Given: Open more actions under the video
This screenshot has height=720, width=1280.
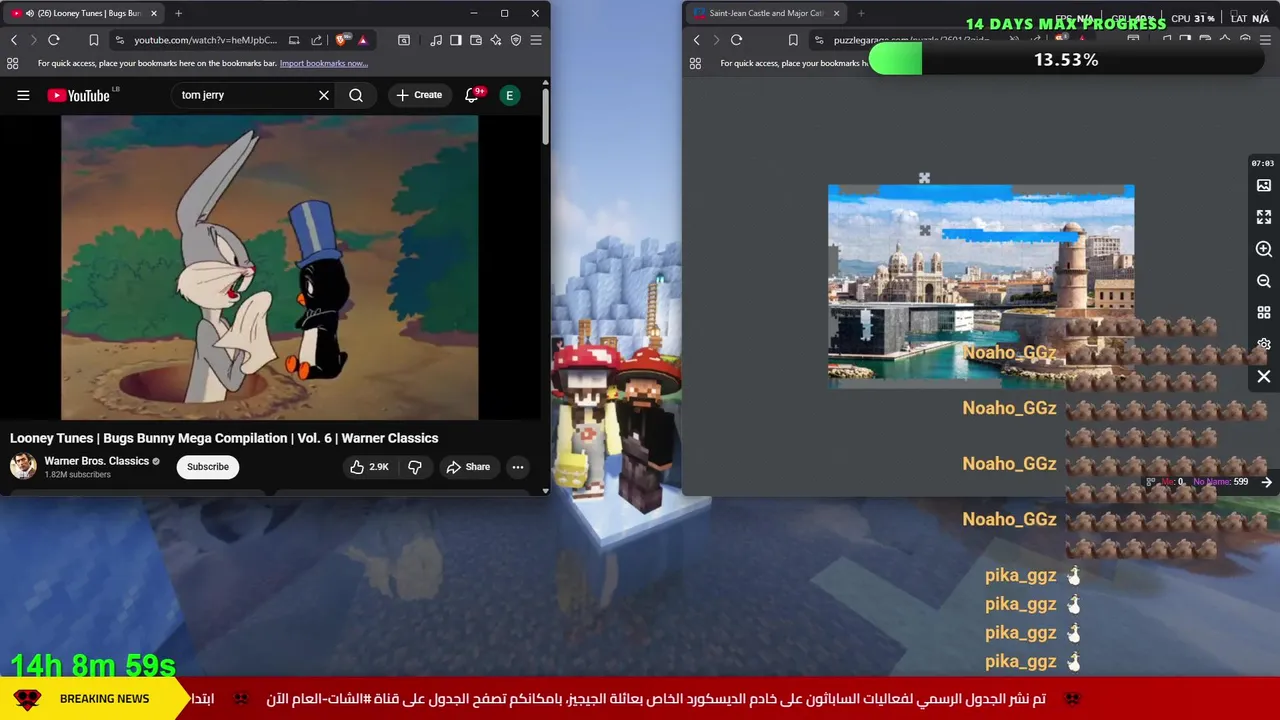Looking at the screenshot, I should [x=518, y=467].
